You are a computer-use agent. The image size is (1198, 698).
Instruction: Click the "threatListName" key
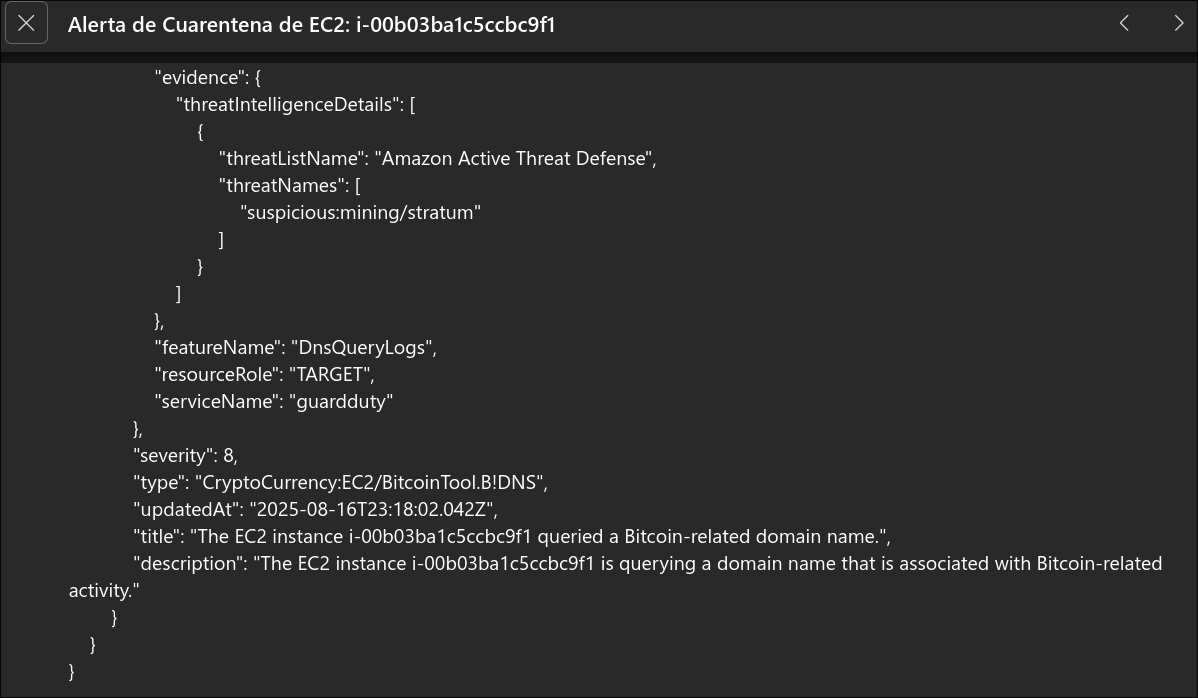[291, 158]
